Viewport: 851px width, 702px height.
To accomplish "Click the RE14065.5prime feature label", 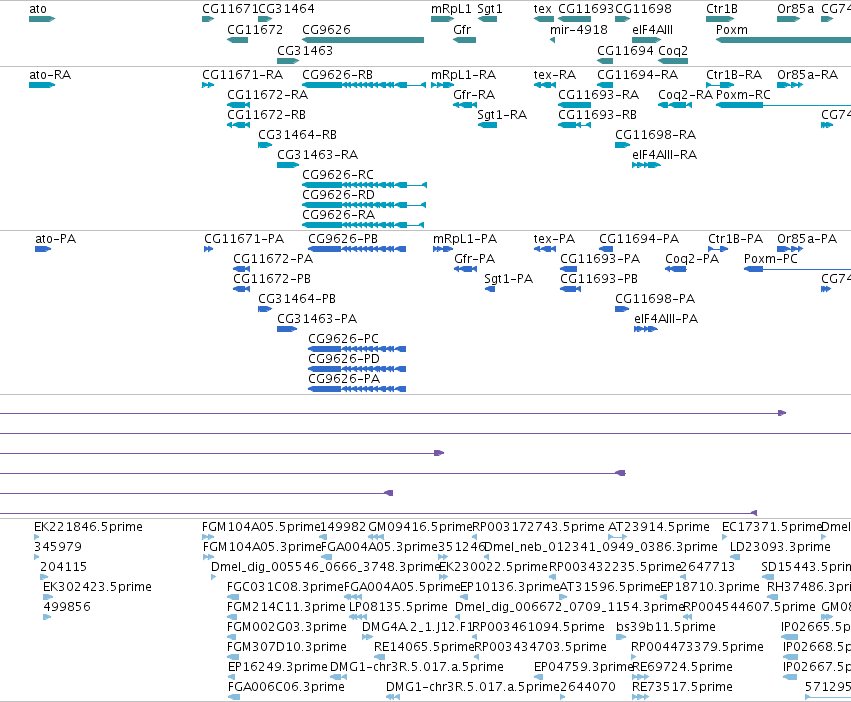I will pyautogui.click(x=424, y=647).
